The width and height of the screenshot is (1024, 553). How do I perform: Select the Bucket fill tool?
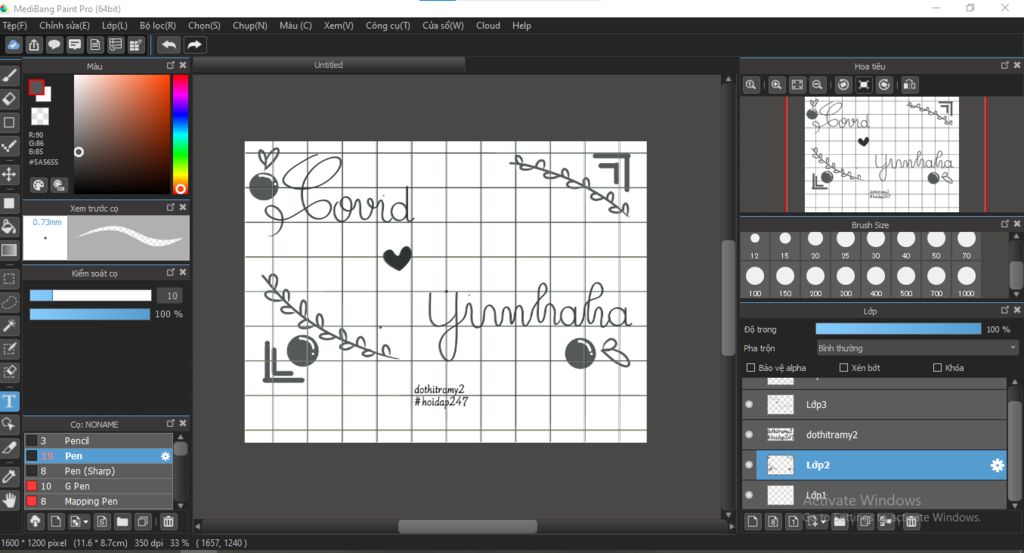[9, 227]
